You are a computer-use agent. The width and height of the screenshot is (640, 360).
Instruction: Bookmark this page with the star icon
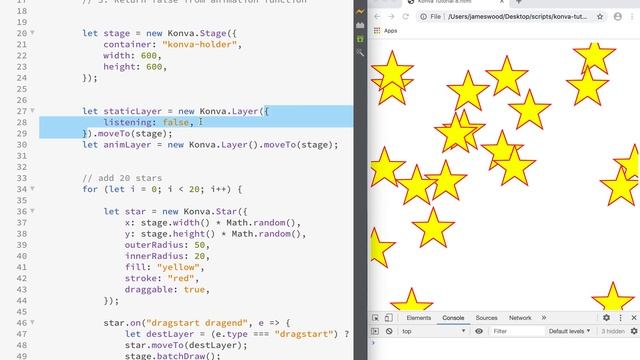point(600,17)
